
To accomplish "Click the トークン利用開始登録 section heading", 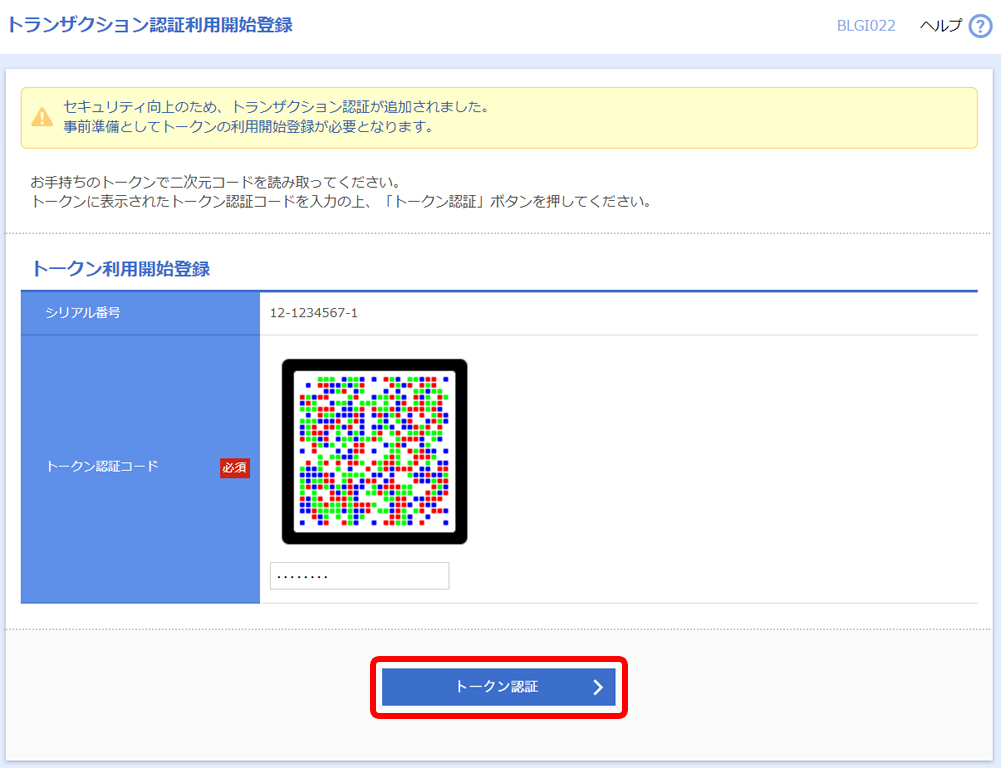I will pyautogui.click(x=120, y=269).
